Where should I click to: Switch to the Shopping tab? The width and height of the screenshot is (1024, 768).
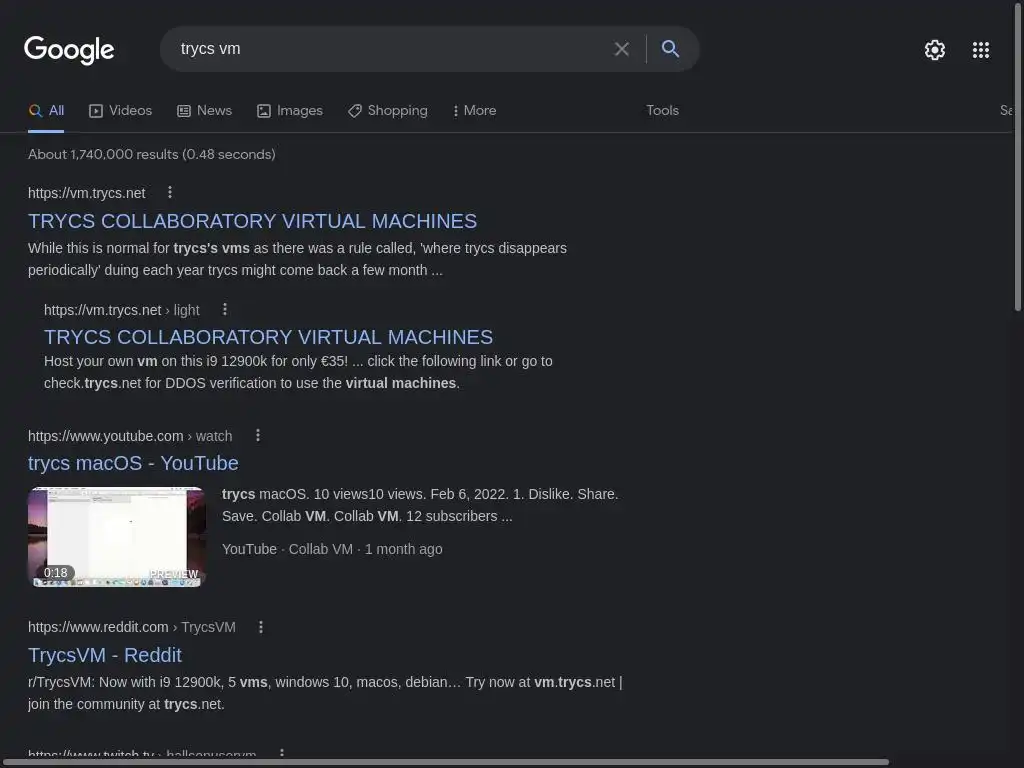click(388, 111)
